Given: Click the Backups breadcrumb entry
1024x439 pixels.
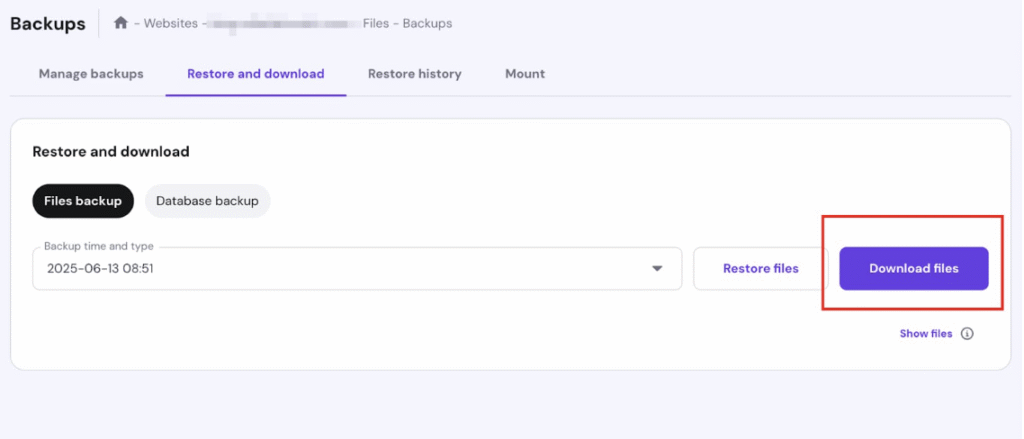Looking at the screenshot, I should coord(427,23).
